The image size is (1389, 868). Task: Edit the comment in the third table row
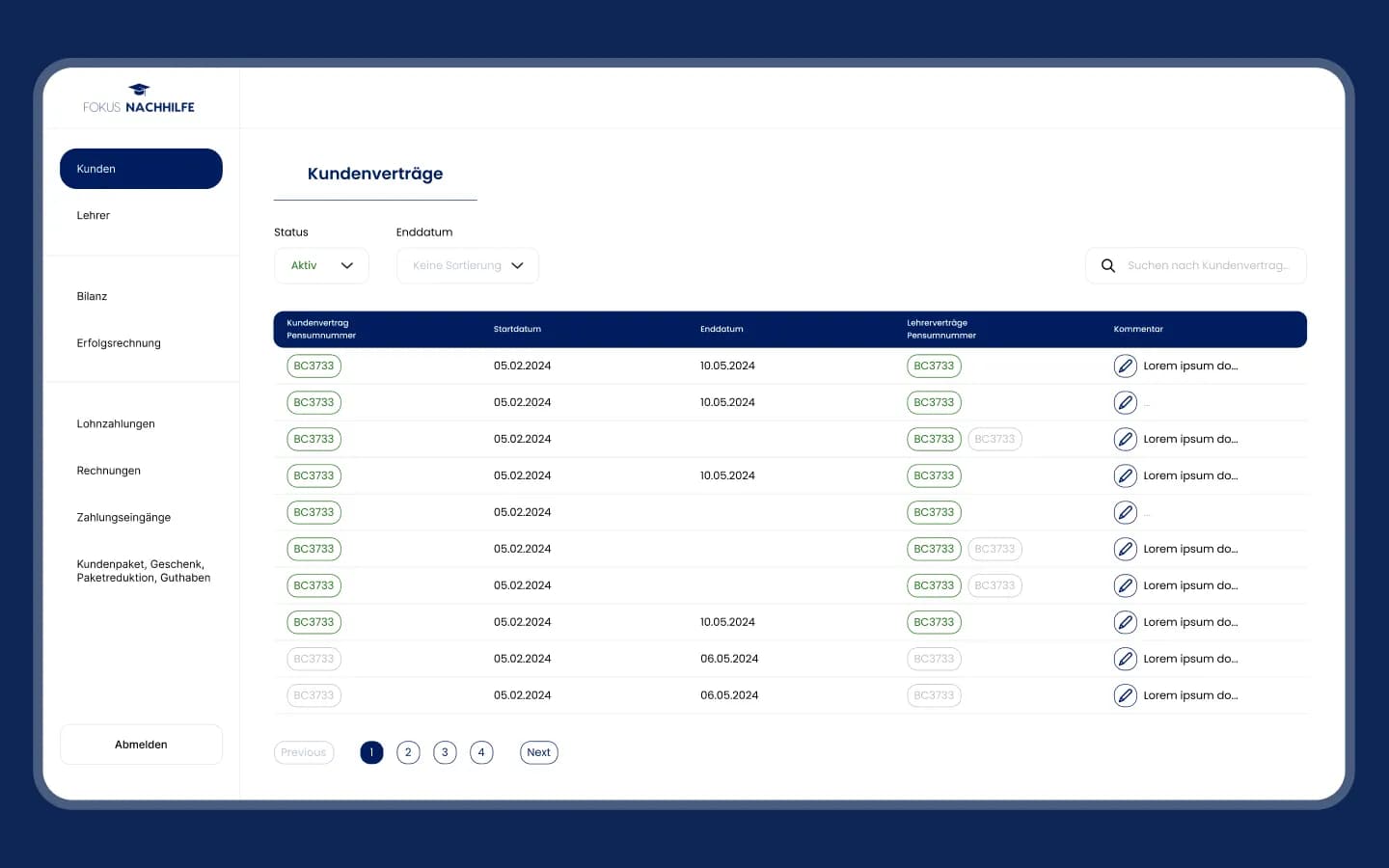point(1126,440)
